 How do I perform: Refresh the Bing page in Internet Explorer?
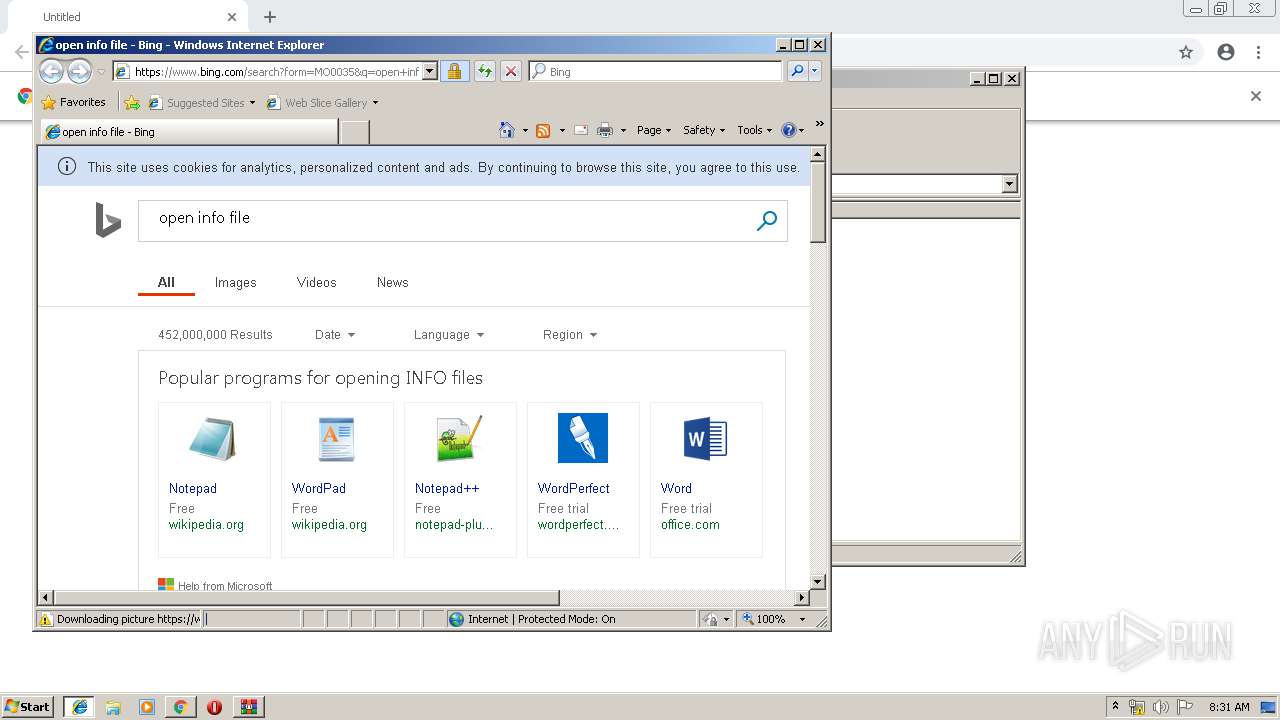click(x=484, y=71)
